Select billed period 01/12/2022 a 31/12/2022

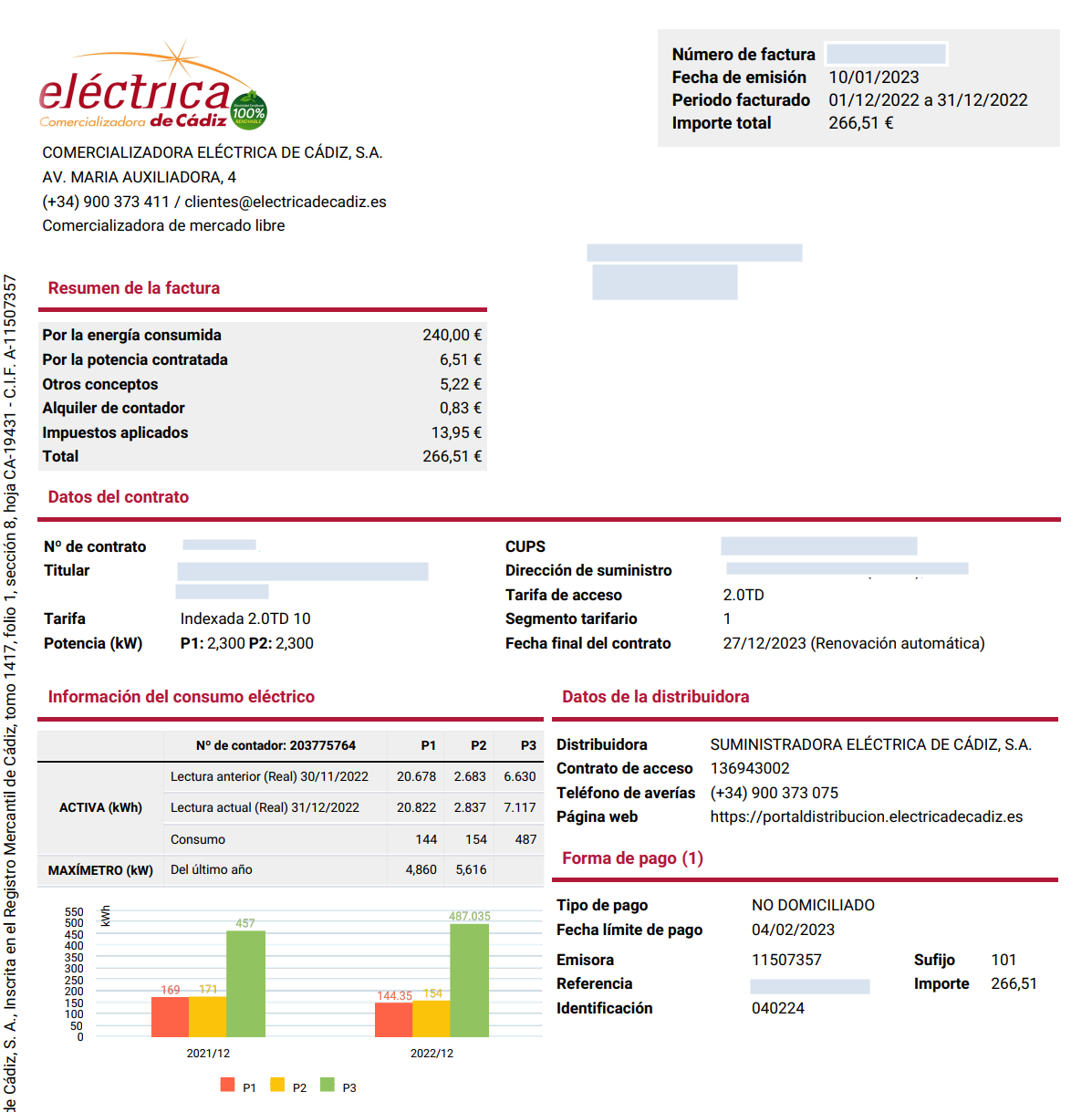pos(928,100)
